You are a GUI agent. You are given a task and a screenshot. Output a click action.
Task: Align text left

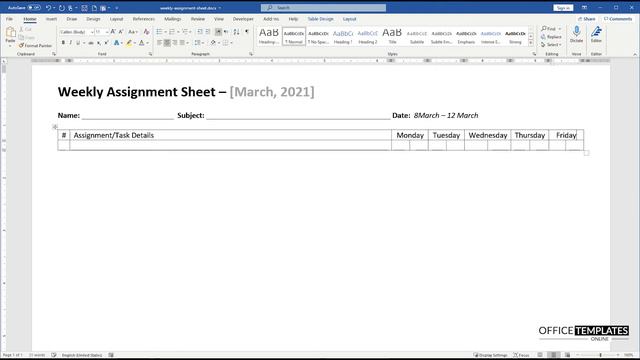click(x=160, y=43)
